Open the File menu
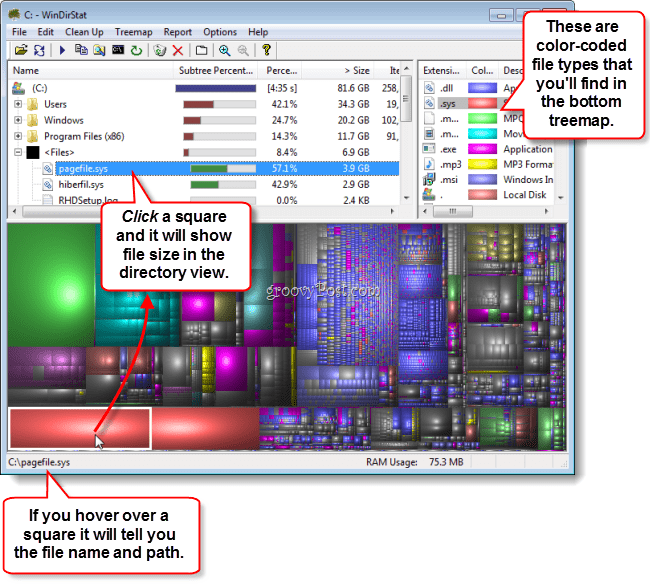The height and width of the screenshot is (585, 650). click(x=19, y=32)
